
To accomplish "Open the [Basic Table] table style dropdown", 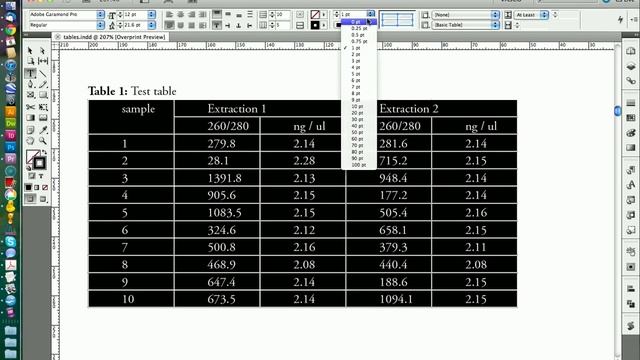I will 495,25.
